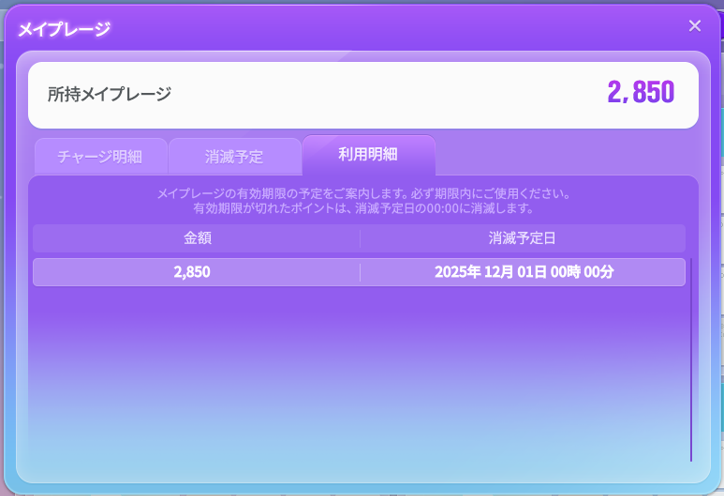Click the empty list area below the row

click(358, 380)
